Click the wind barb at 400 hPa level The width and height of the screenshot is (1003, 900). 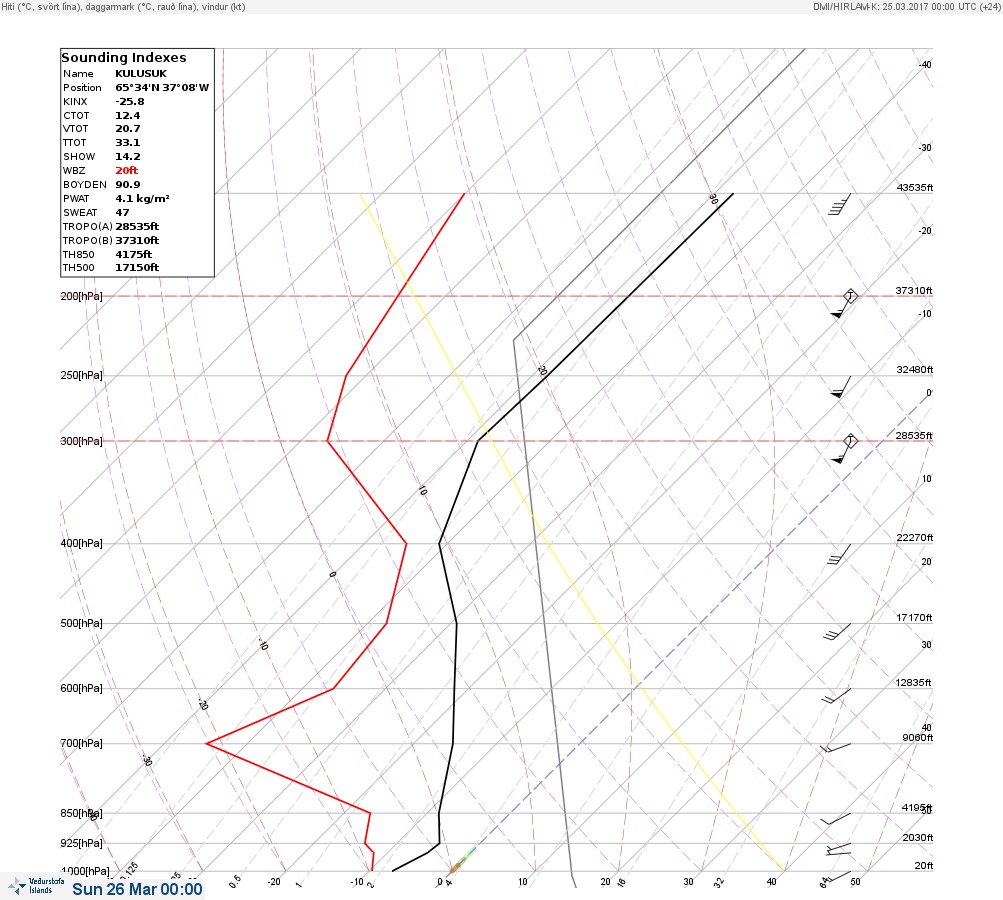click(839, 555)
